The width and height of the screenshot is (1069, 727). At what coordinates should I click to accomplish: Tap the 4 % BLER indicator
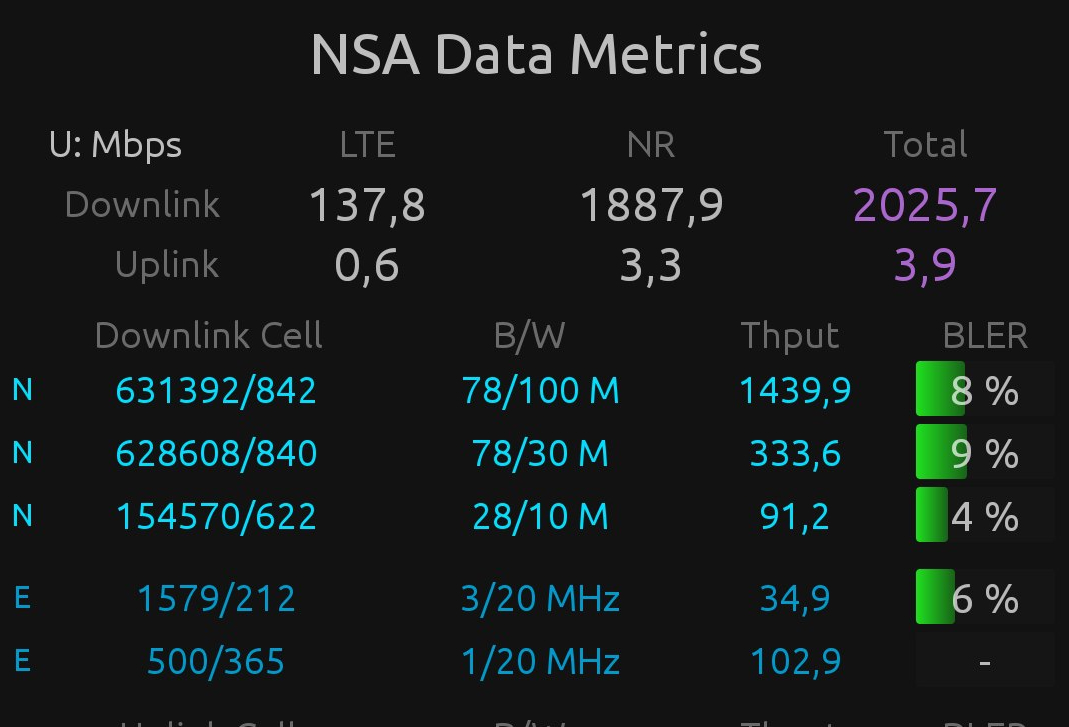click(x=984, y=517)
